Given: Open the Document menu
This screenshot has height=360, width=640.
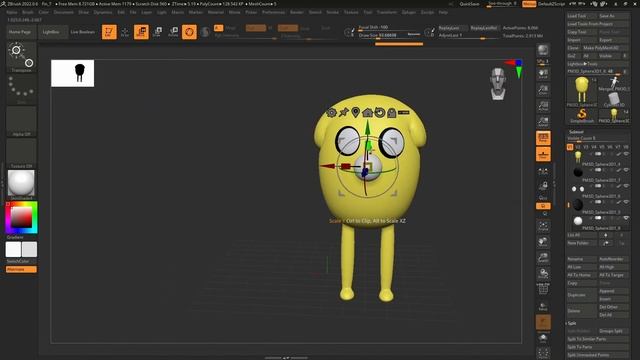Looking at the screenshot, I should [64, 12].
